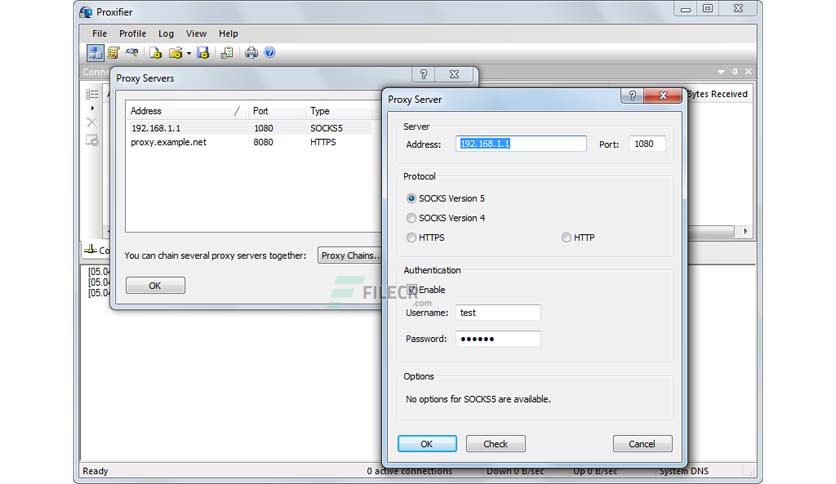The image size is (836, 484).
Task: Open Proxification Rules from toolbar
Action: point(113,52)
